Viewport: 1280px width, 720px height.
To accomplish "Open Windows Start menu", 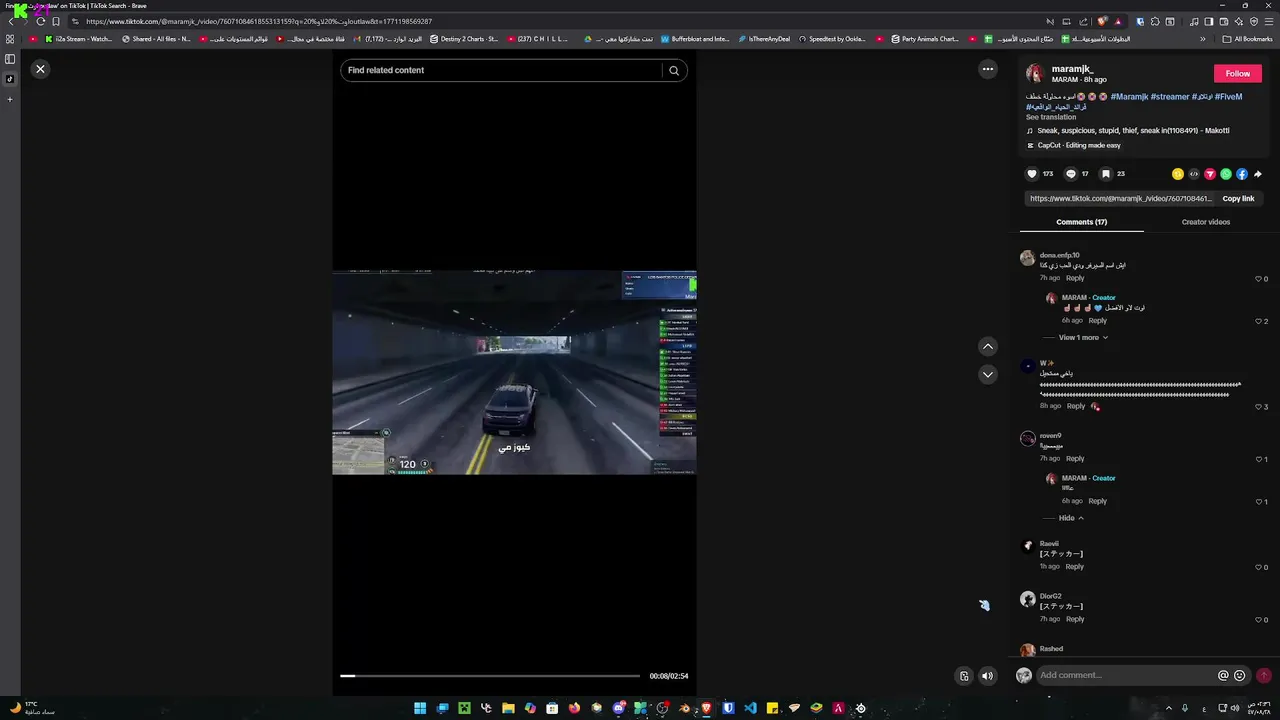I will click(420, 708).
